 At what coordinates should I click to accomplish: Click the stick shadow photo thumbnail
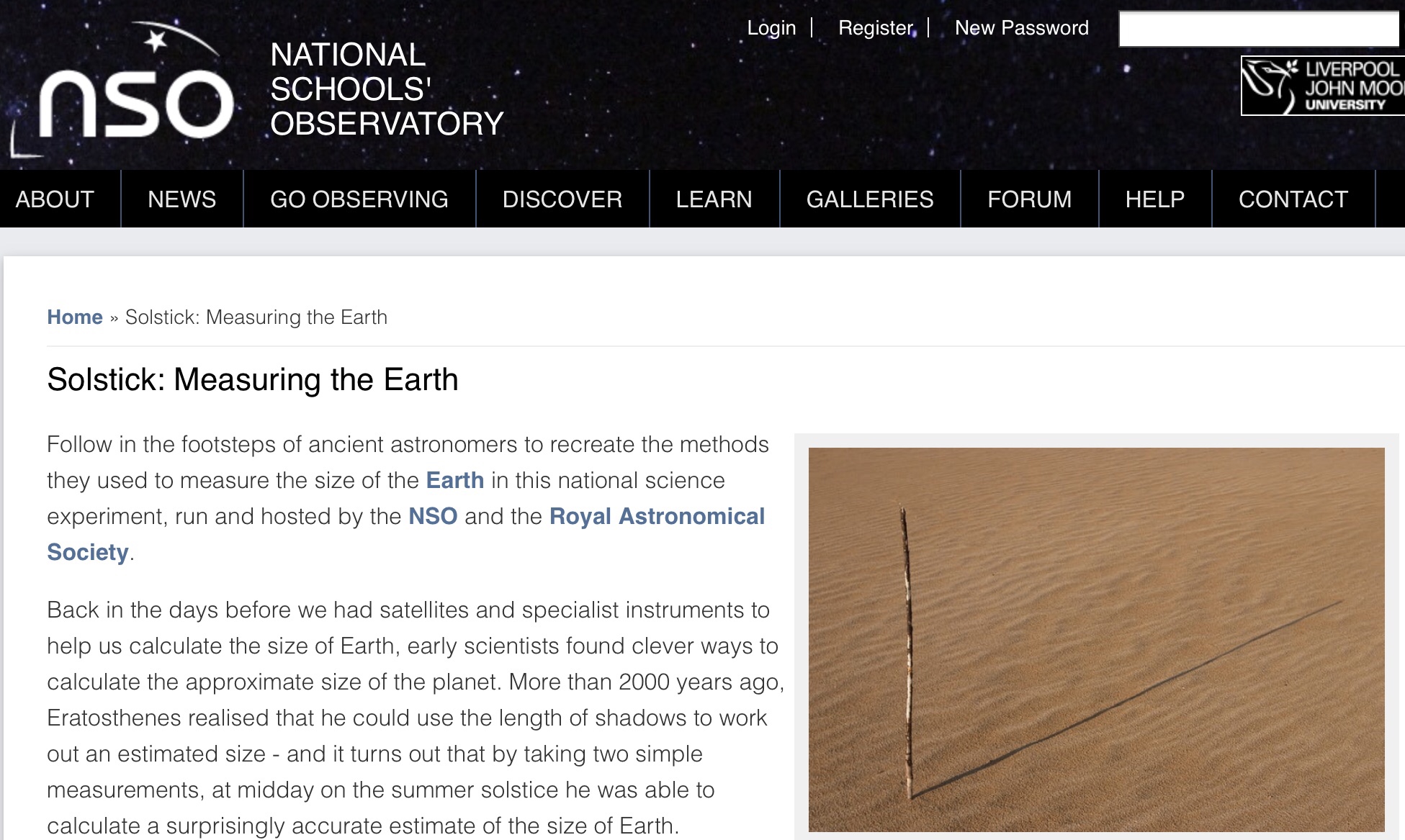pos(1095,639)
